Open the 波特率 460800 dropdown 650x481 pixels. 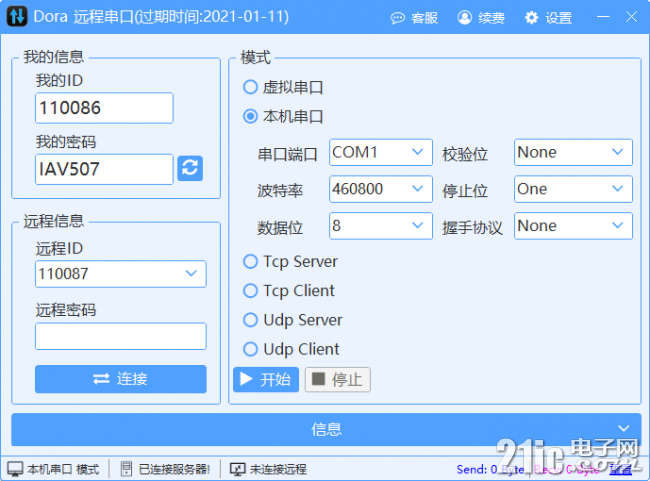pos(381,189)
